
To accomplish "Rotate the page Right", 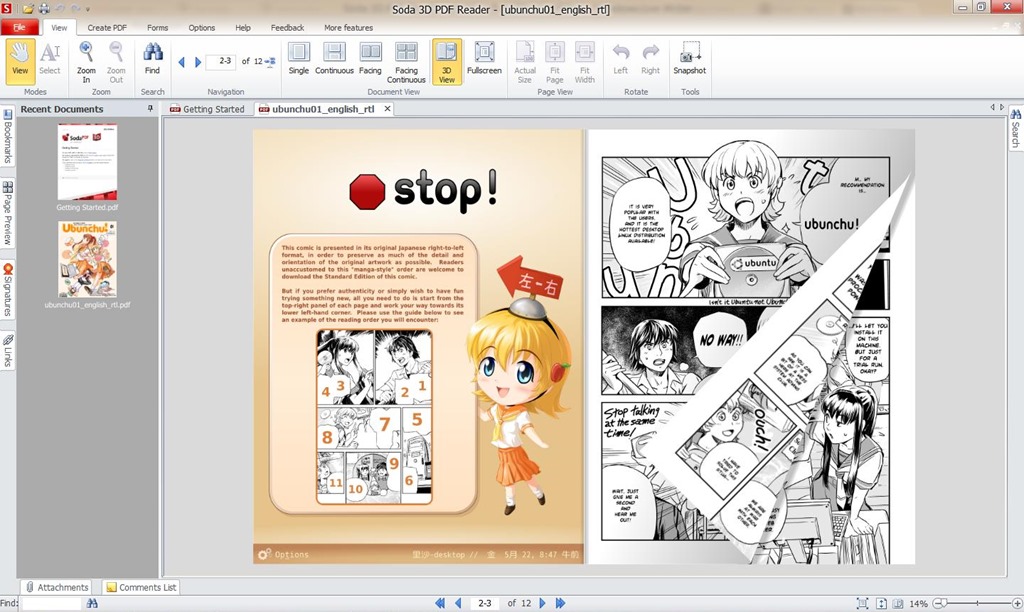I will (650, 61).
